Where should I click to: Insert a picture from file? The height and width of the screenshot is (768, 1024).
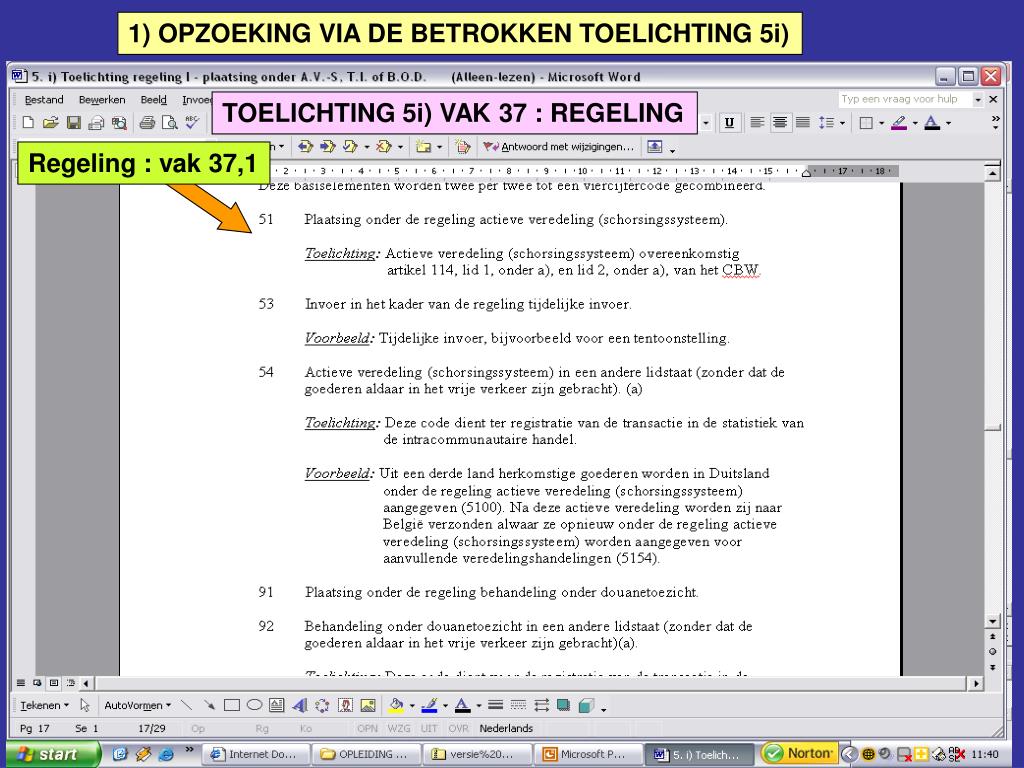pyautogui.click(x=368, y=705)
